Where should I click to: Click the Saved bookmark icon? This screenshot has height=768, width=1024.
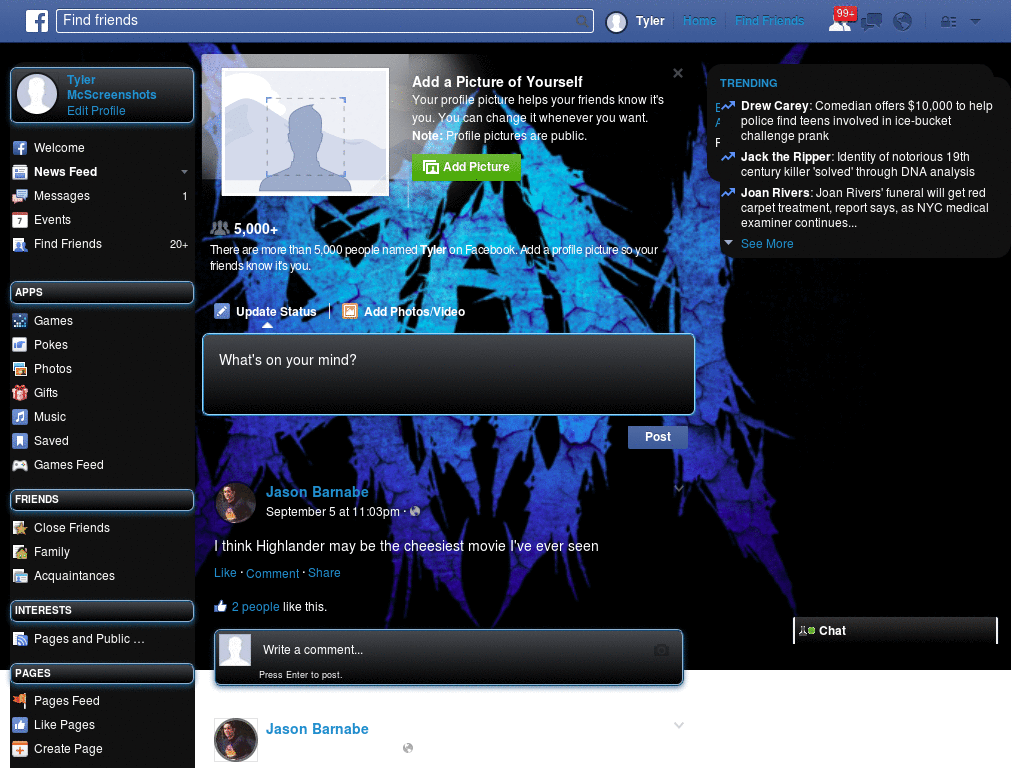click(20, 441)
